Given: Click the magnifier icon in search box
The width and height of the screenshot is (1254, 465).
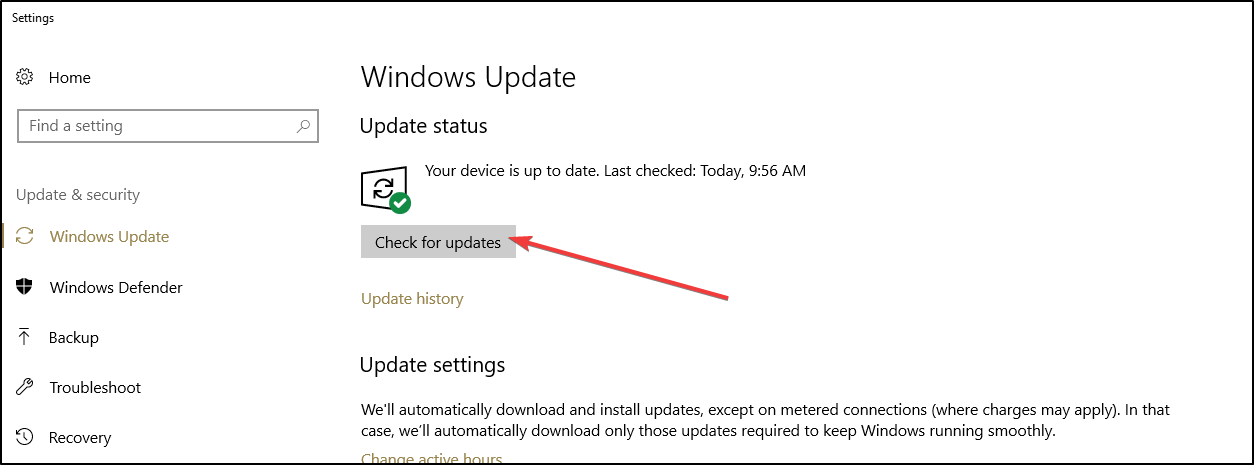Looking at the screenshot, I should [303, 126].
